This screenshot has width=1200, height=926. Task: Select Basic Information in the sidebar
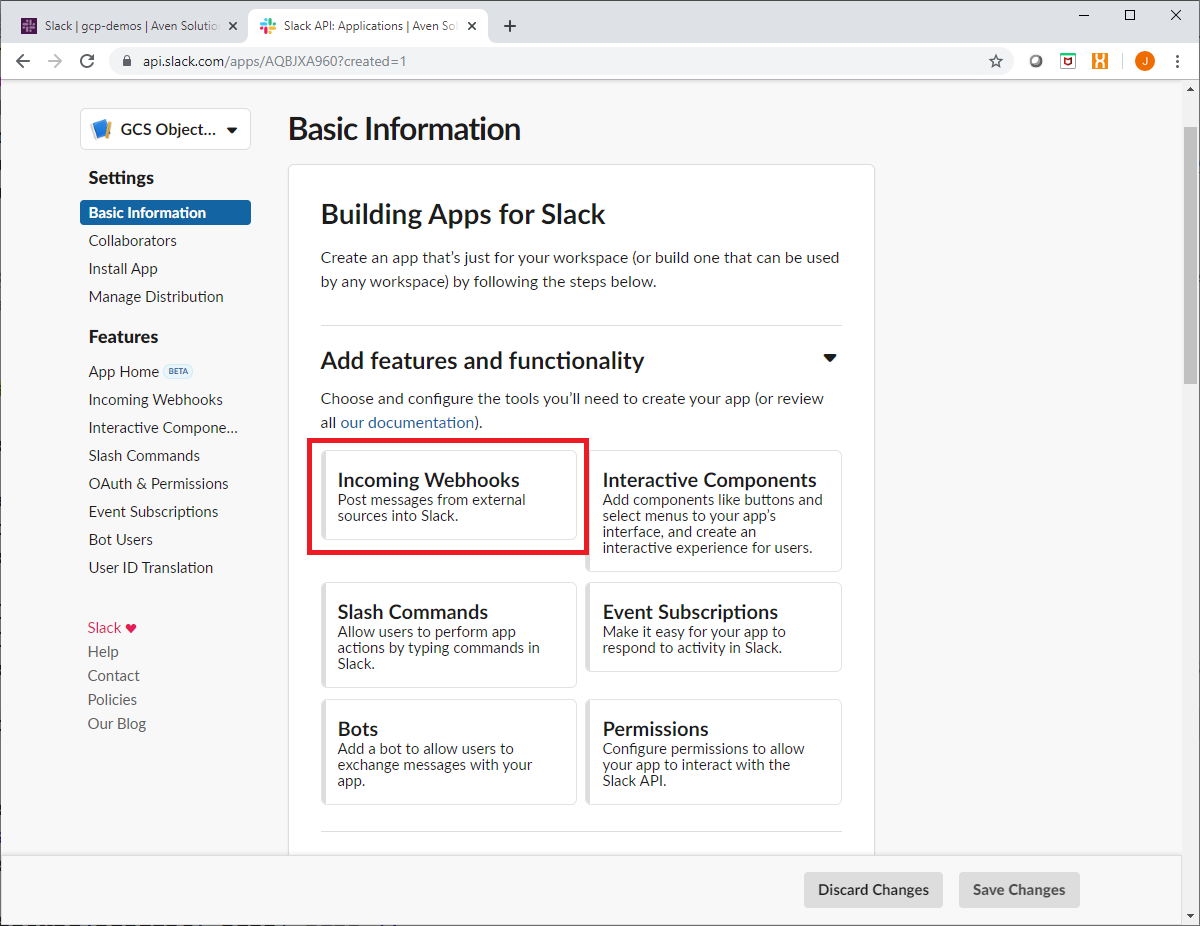coord(165,212)
